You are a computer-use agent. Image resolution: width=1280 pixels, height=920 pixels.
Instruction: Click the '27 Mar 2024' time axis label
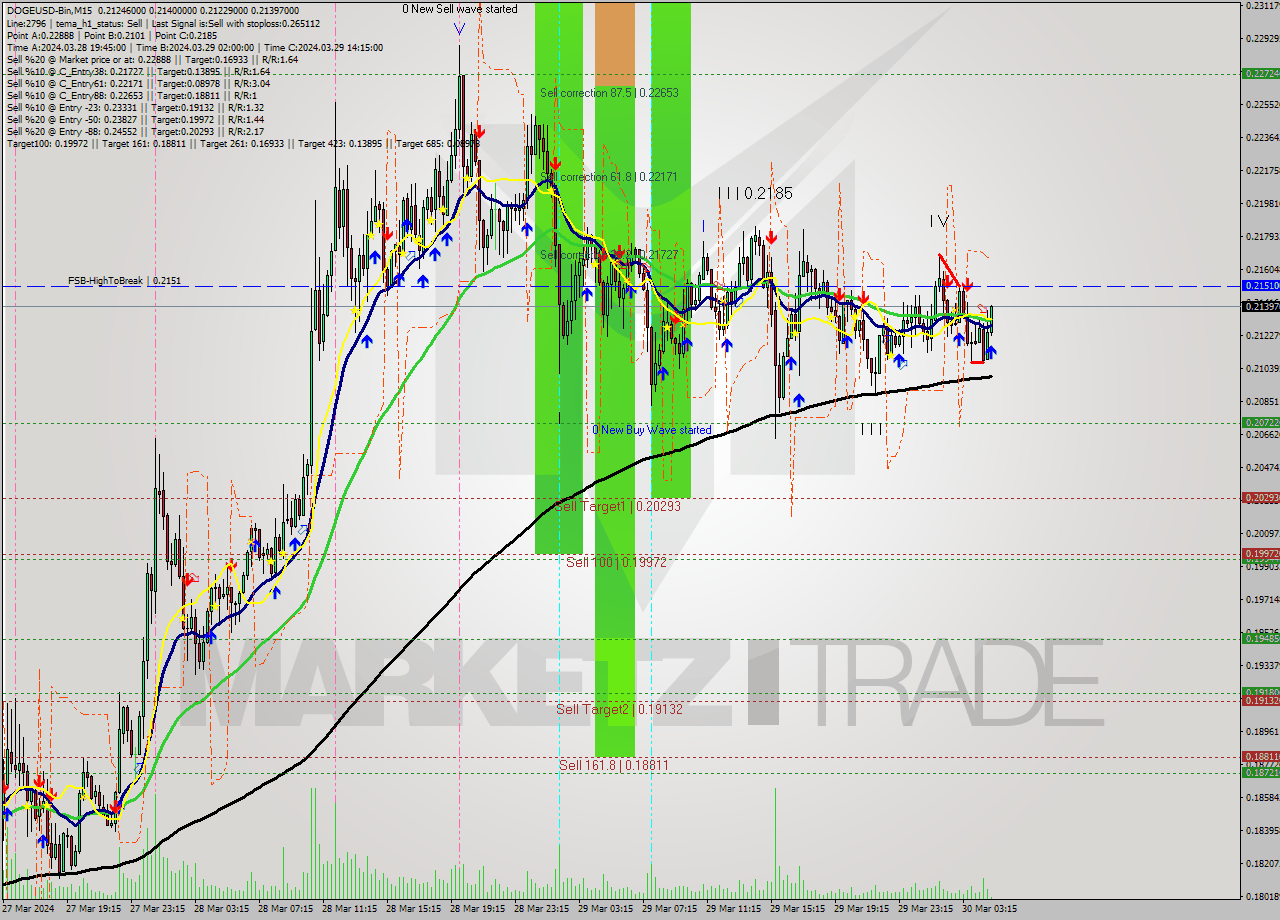[x=30, y=909]
